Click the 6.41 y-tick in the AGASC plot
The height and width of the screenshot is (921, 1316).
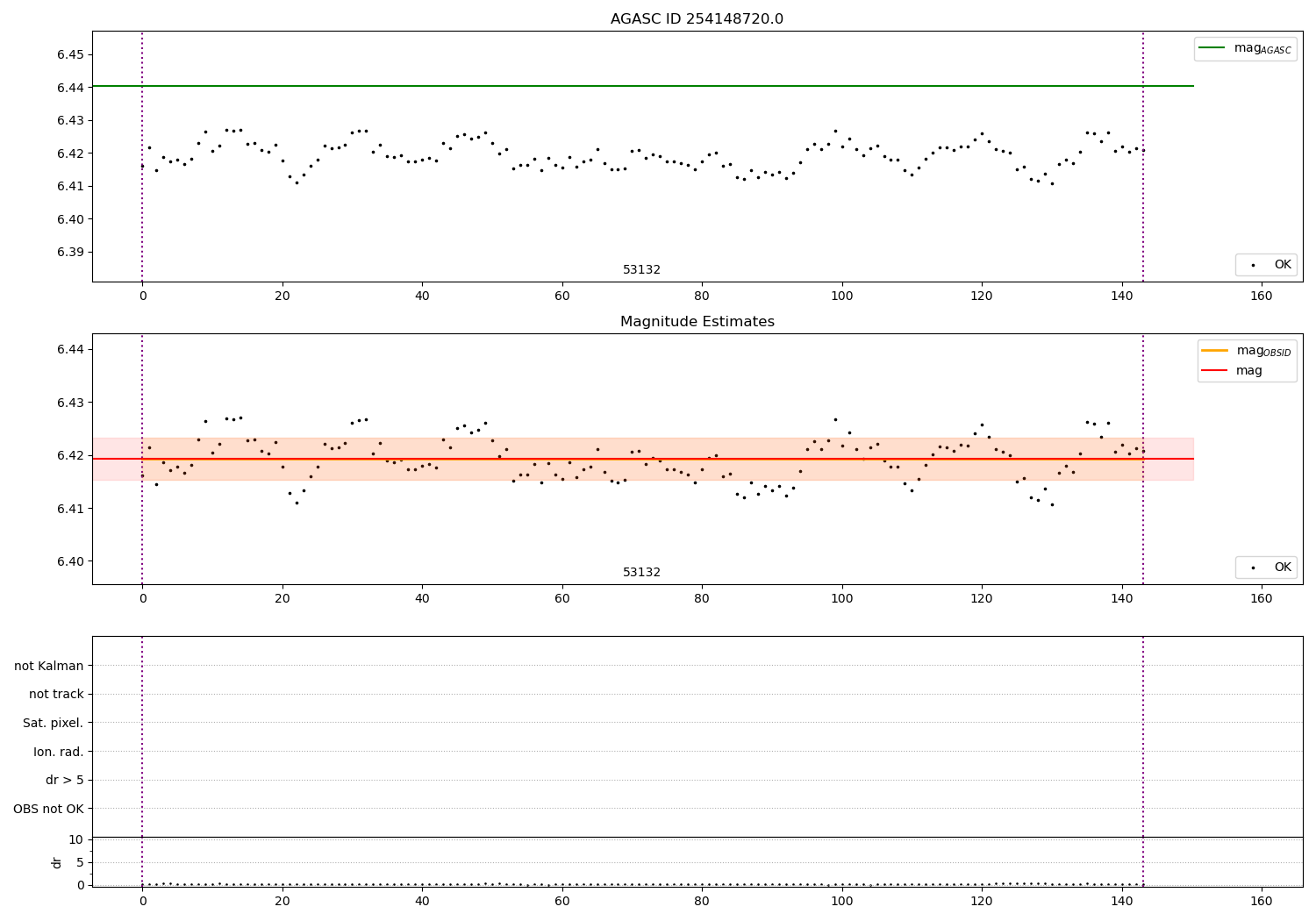[70, 186]
